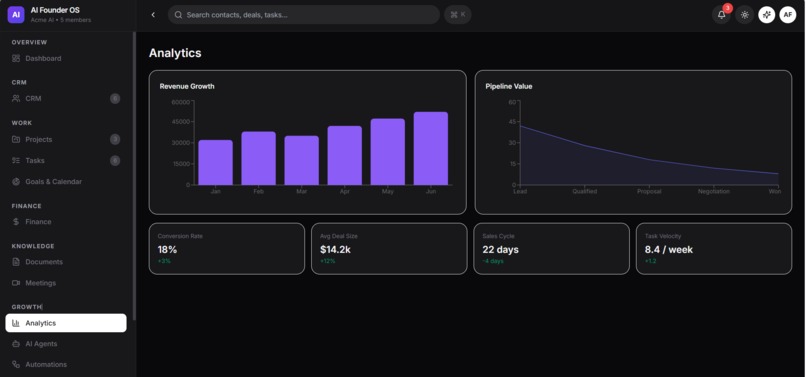806x377 pixels.
Task: Click the Tasks checklist icon
Action: pyautogui.click(x=16, y=160)
